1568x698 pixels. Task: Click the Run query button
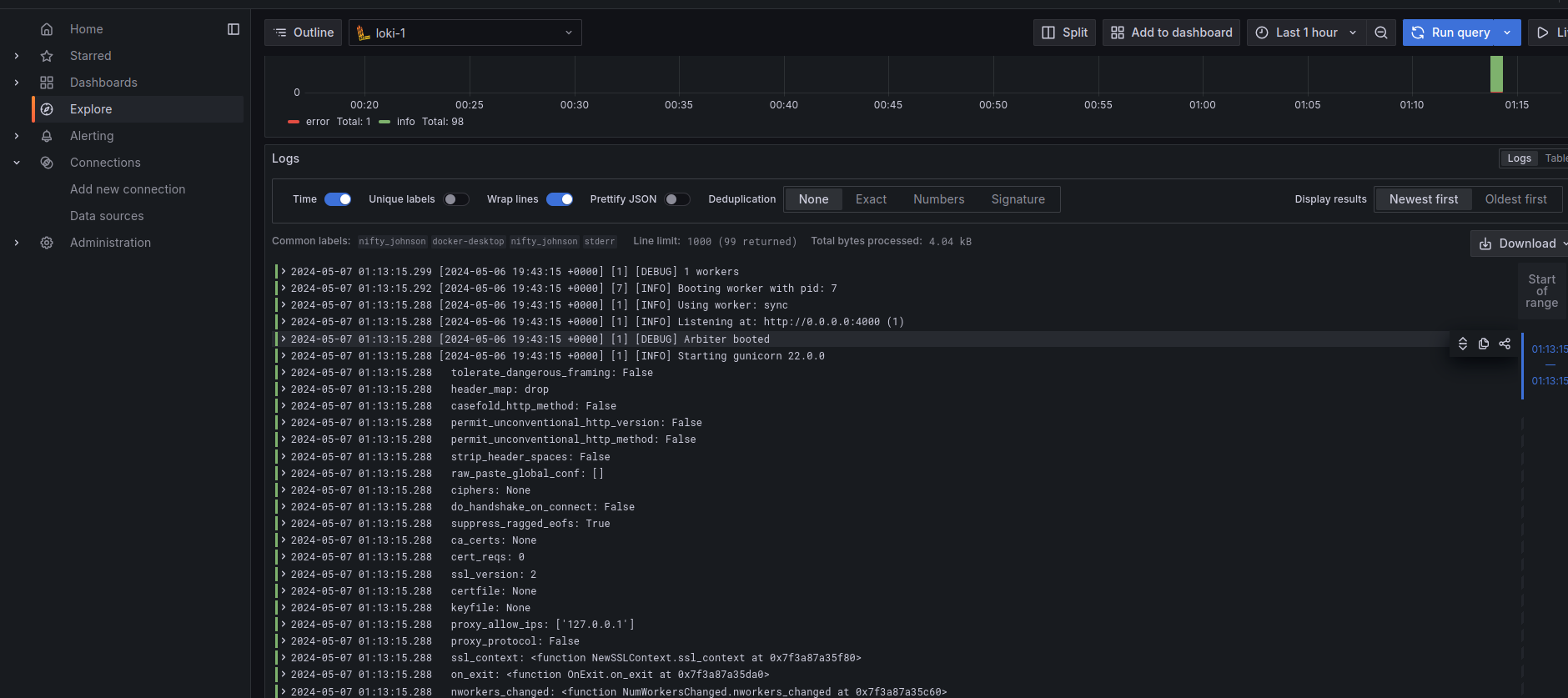(1450, 33)
